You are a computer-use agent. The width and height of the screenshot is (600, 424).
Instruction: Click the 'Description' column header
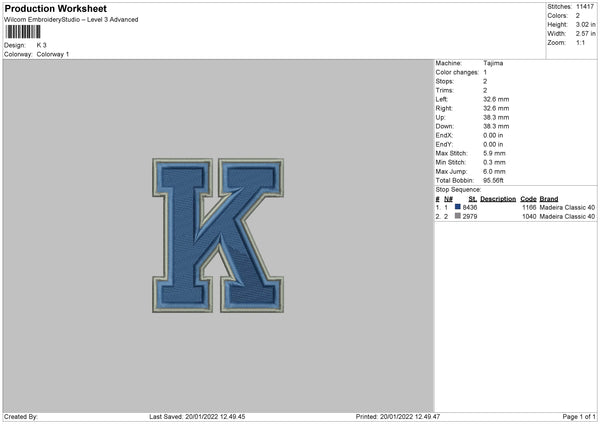click(498, 199)
